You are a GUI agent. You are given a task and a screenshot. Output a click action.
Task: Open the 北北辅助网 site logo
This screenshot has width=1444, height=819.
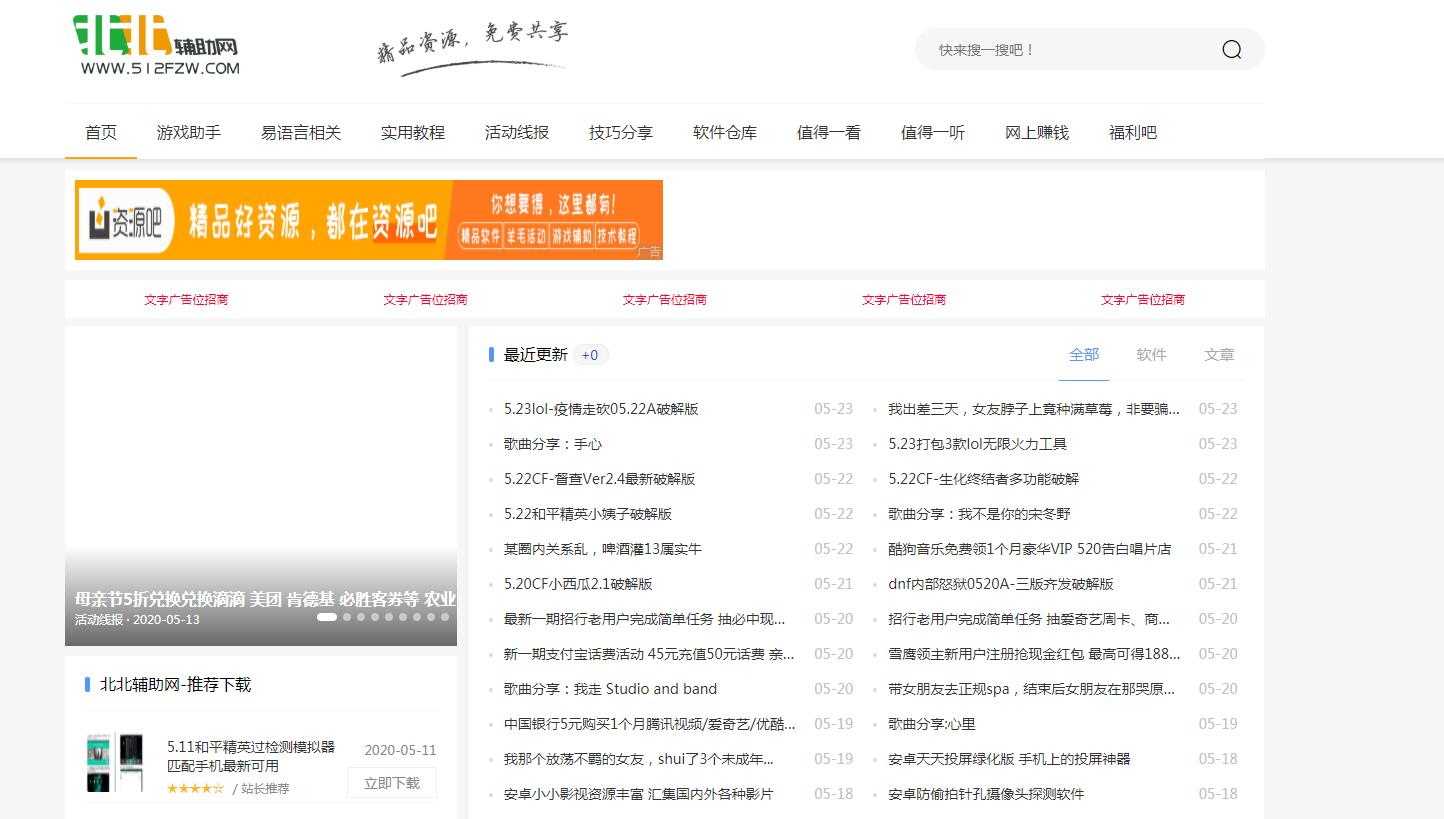coord(156,46)
